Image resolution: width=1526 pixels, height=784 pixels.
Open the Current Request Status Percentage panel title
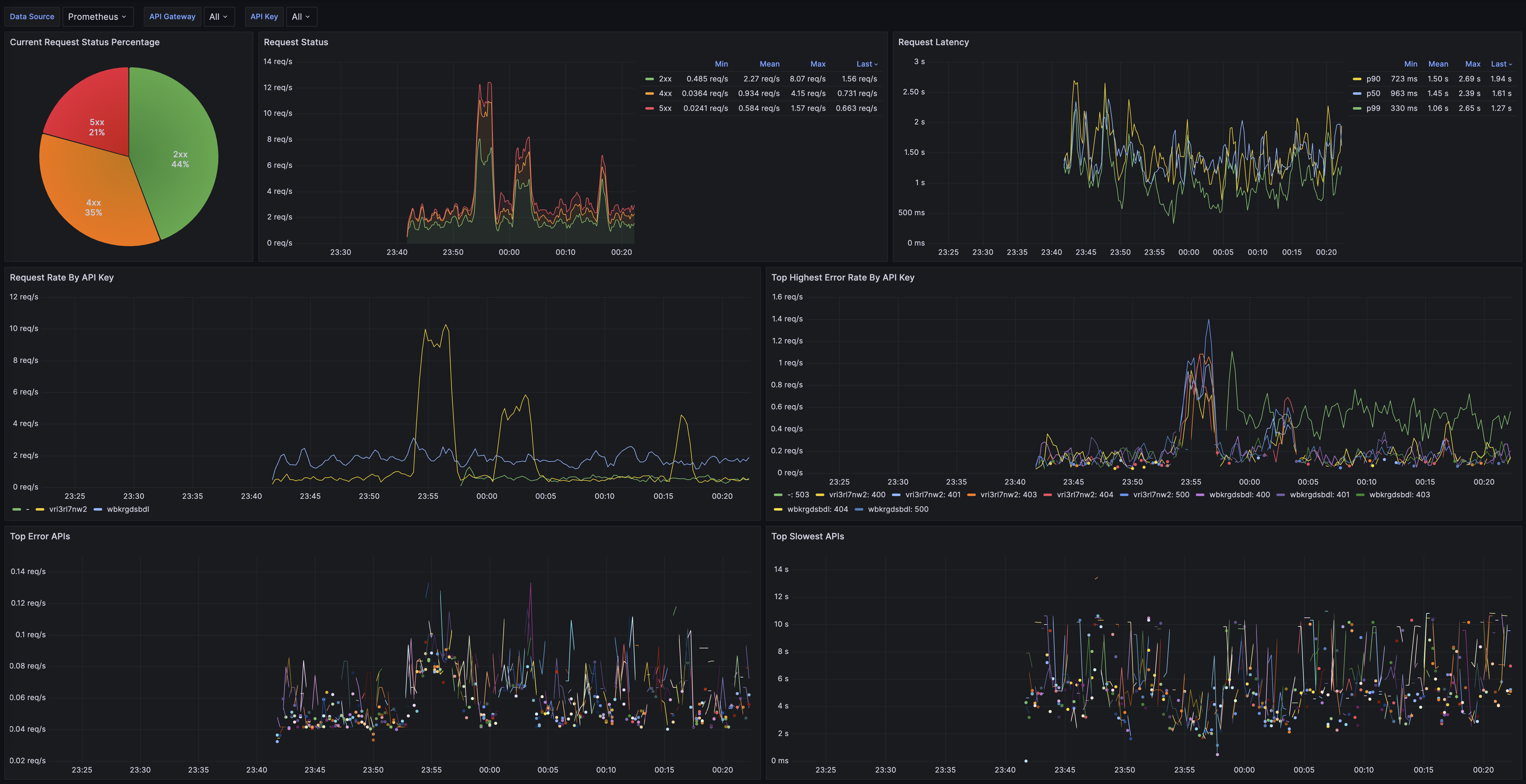[x=85, y=42]
